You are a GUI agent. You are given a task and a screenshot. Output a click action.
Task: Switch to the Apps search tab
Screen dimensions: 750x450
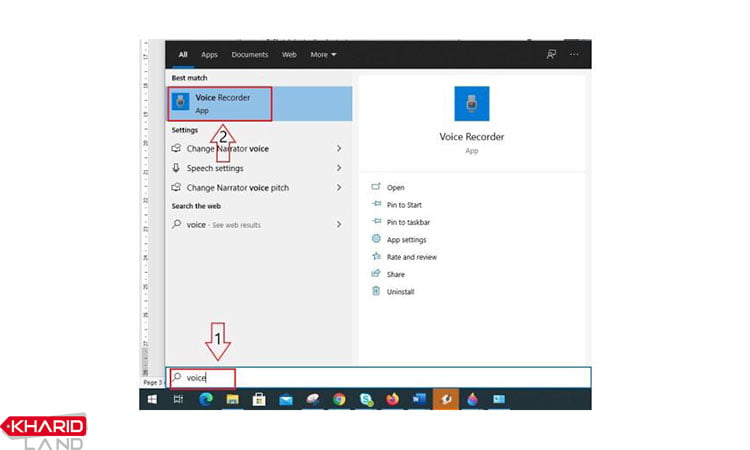[209, 55]
